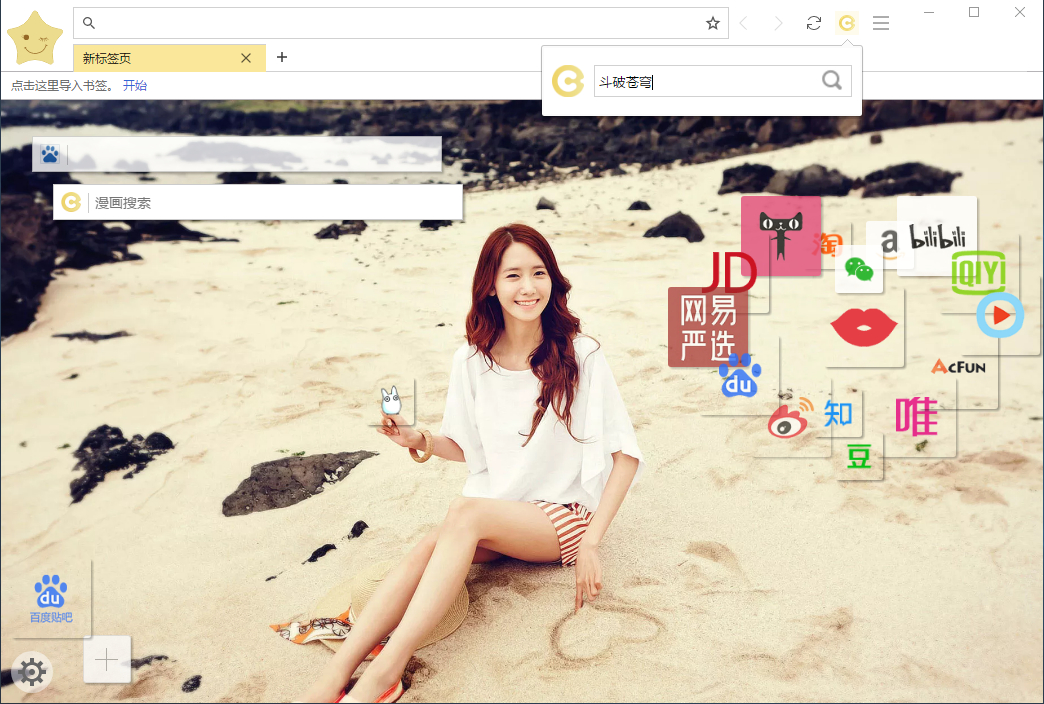This screenshot has height=704, width=1044.
Task: Select the 新标签页 tab
Action: click(150, 58)
